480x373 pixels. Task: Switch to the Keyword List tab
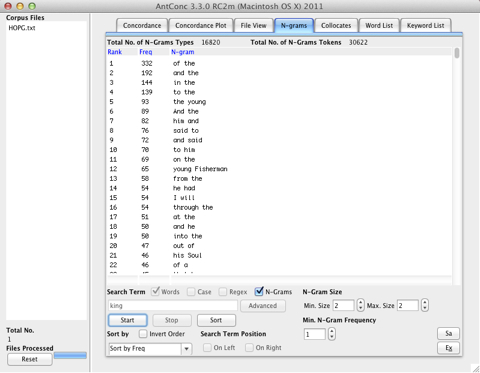pos(425,26)
